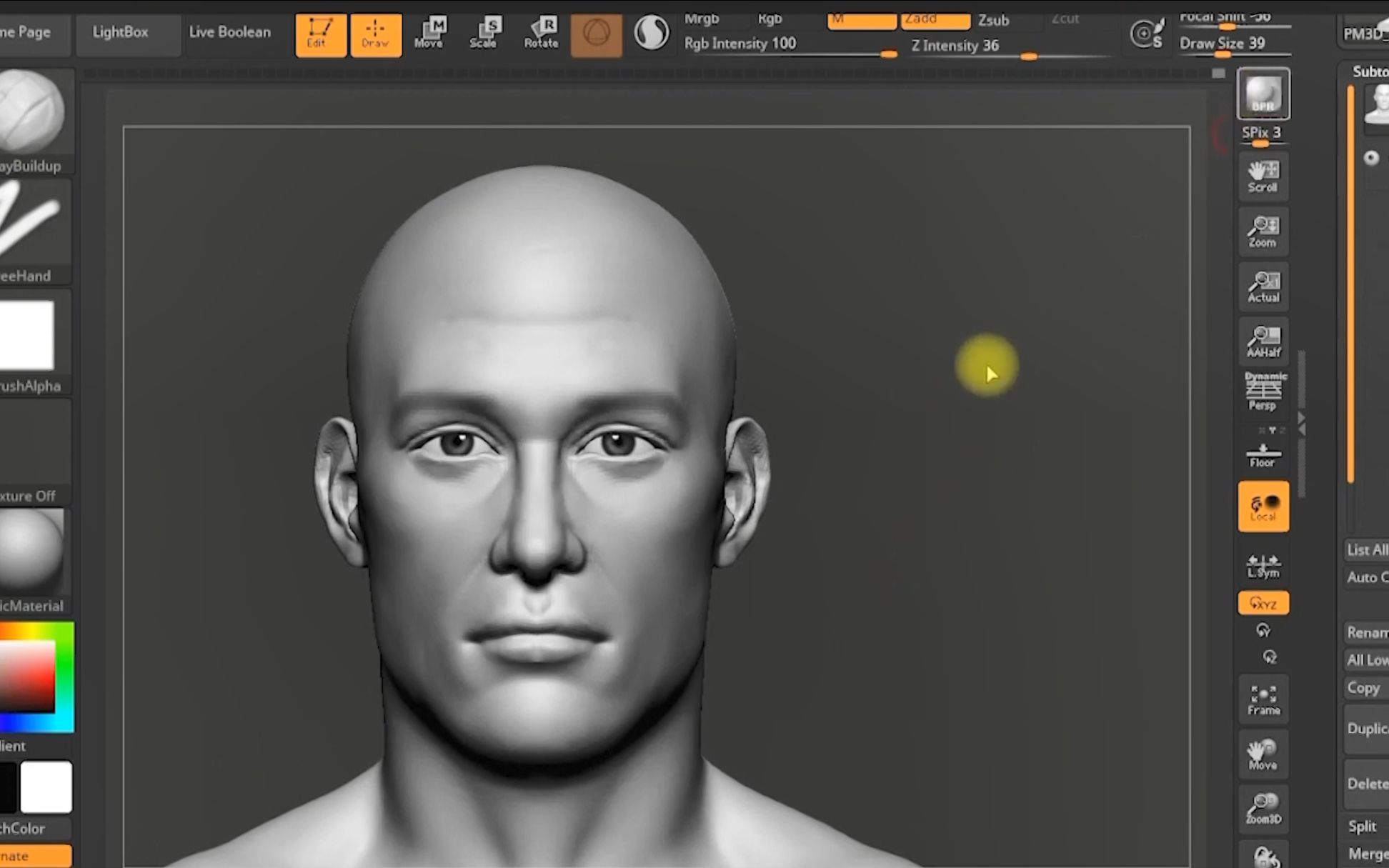The height and width of the screenshot is (868, 1389).
Task: Switch to Live Boolean mode
Action: point(229,31)
